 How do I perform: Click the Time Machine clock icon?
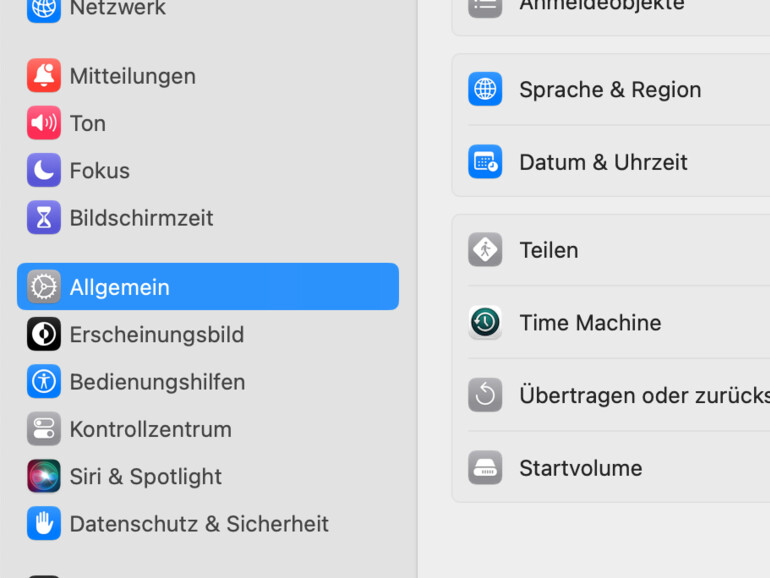tap(485, 322)
